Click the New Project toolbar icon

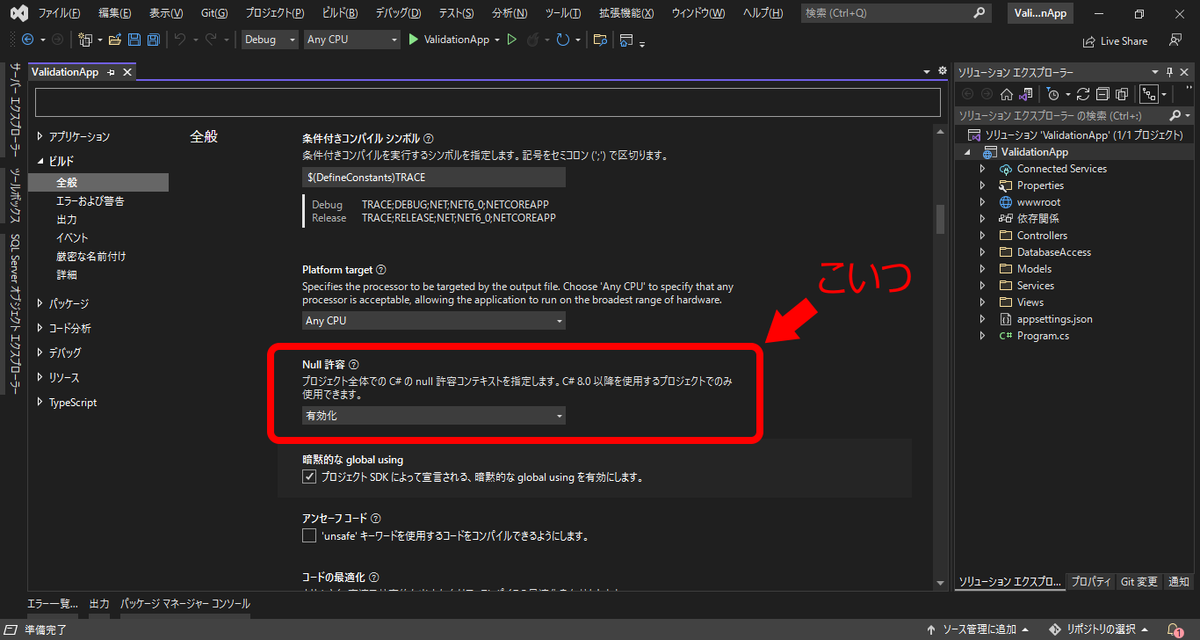point(85,40)
